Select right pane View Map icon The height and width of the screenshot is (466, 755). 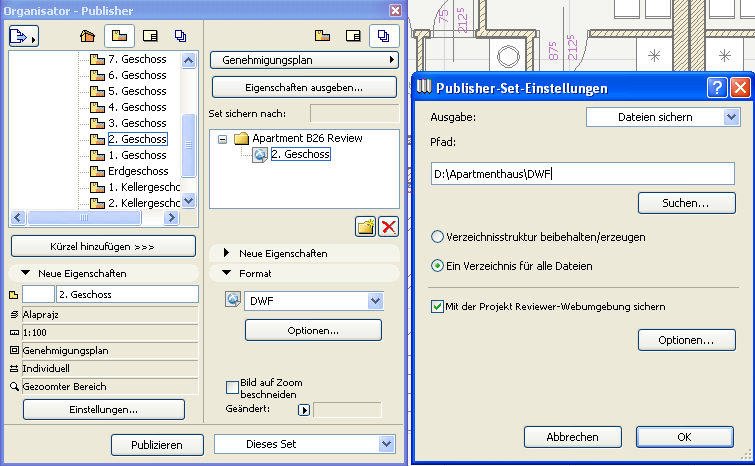(322, 36)
